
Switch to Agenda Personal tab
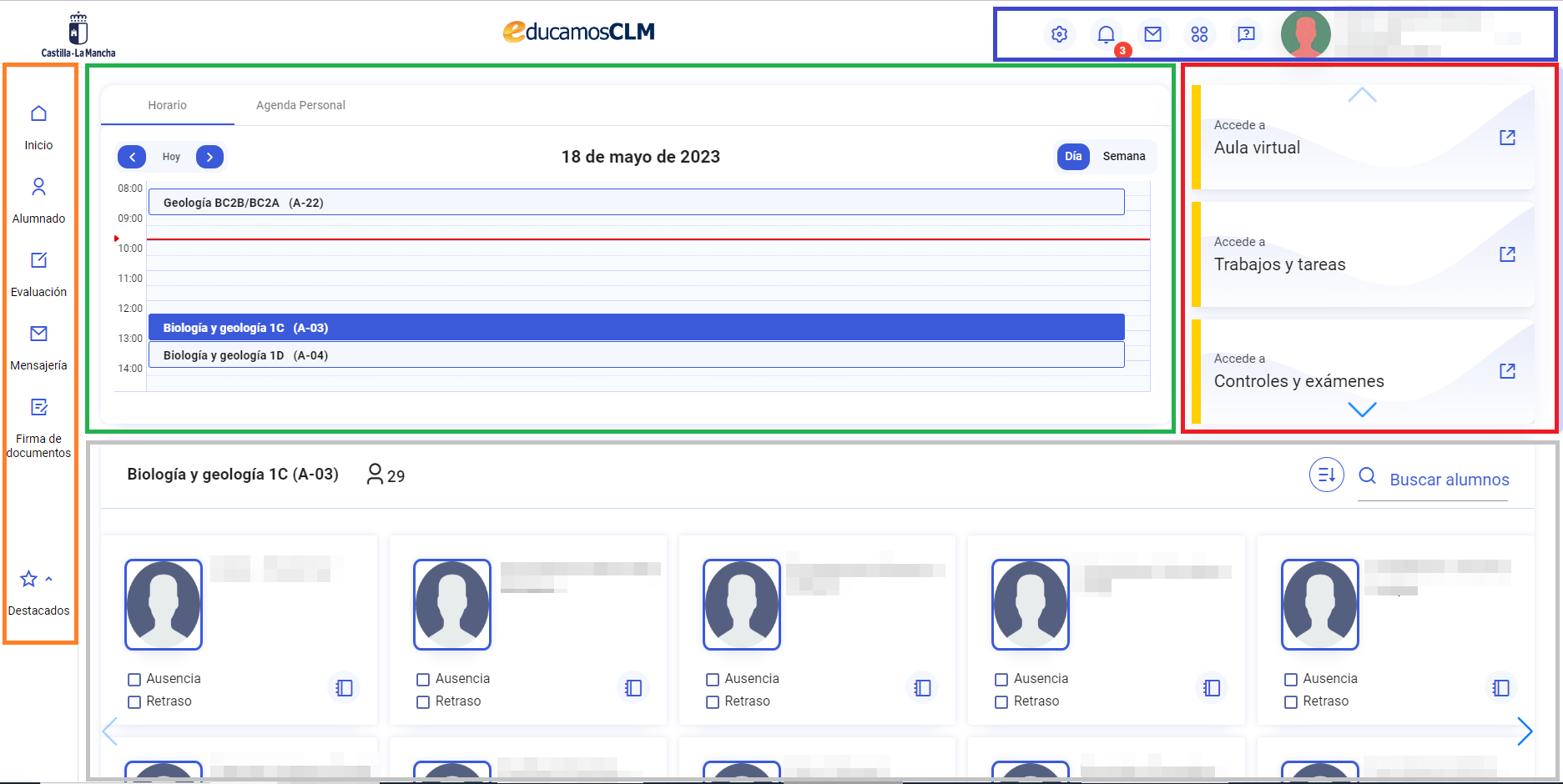(x=300, y=105)
